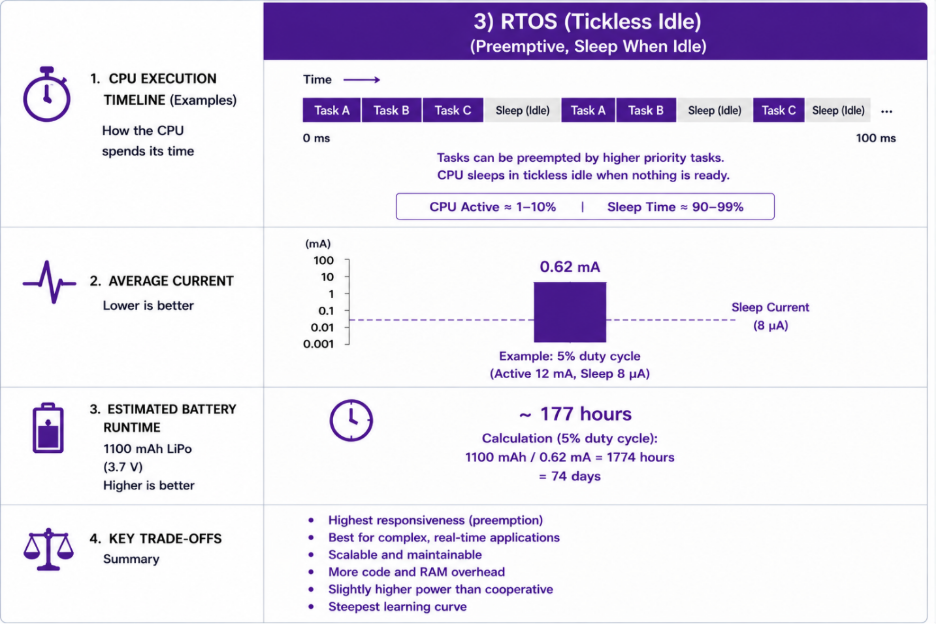Click the balance scales icon for Key Trade-offs
This screenshot has height=624, width=936.
[48, 549]
